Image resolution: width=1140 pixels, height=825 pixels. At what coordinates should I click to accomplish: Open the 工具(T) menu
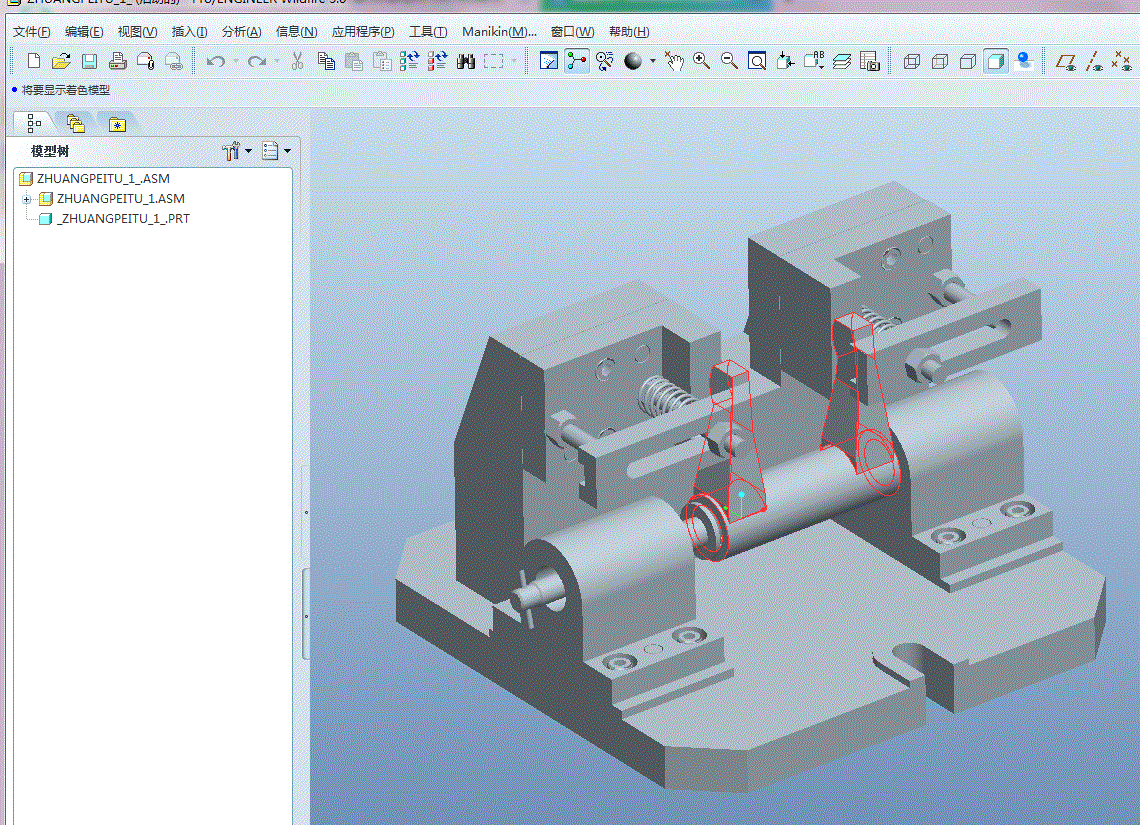coord(427,32)
